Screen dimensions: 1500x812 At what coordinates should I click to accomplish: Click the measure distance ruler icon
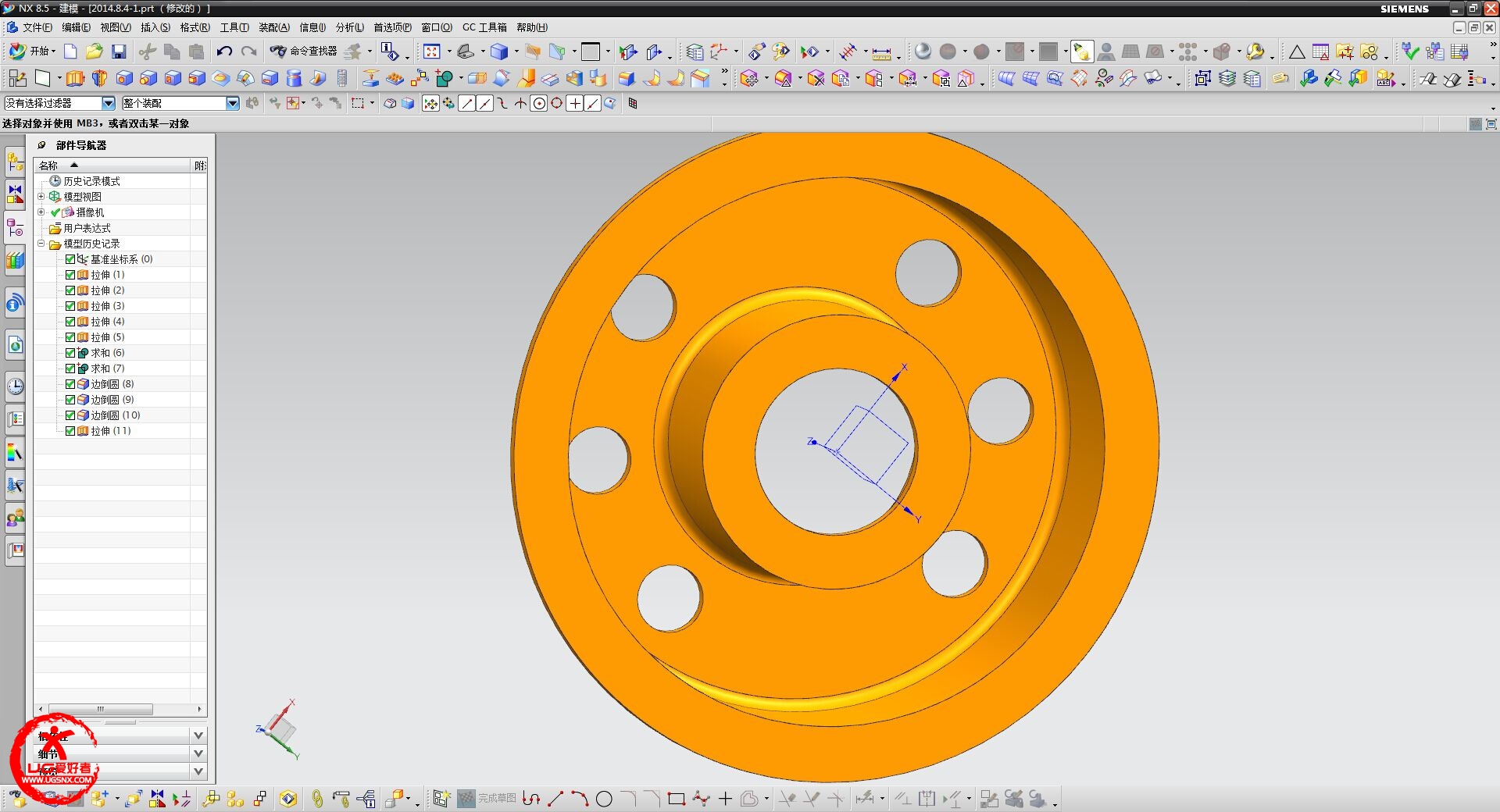click(x=881, y=52)
